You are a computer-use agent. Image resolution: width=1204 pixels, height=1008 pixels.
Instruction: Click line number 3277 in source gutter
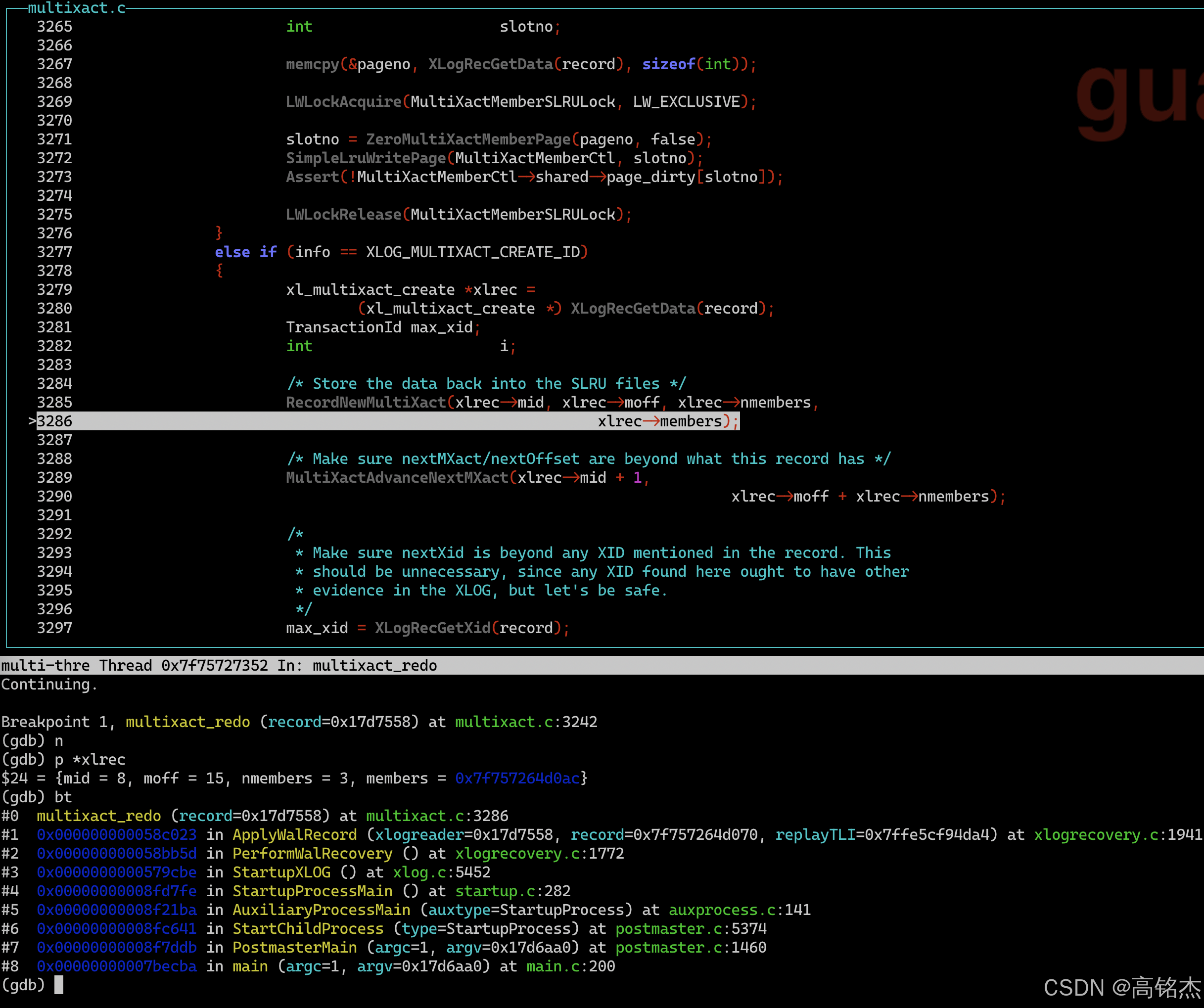pos(54,252)
